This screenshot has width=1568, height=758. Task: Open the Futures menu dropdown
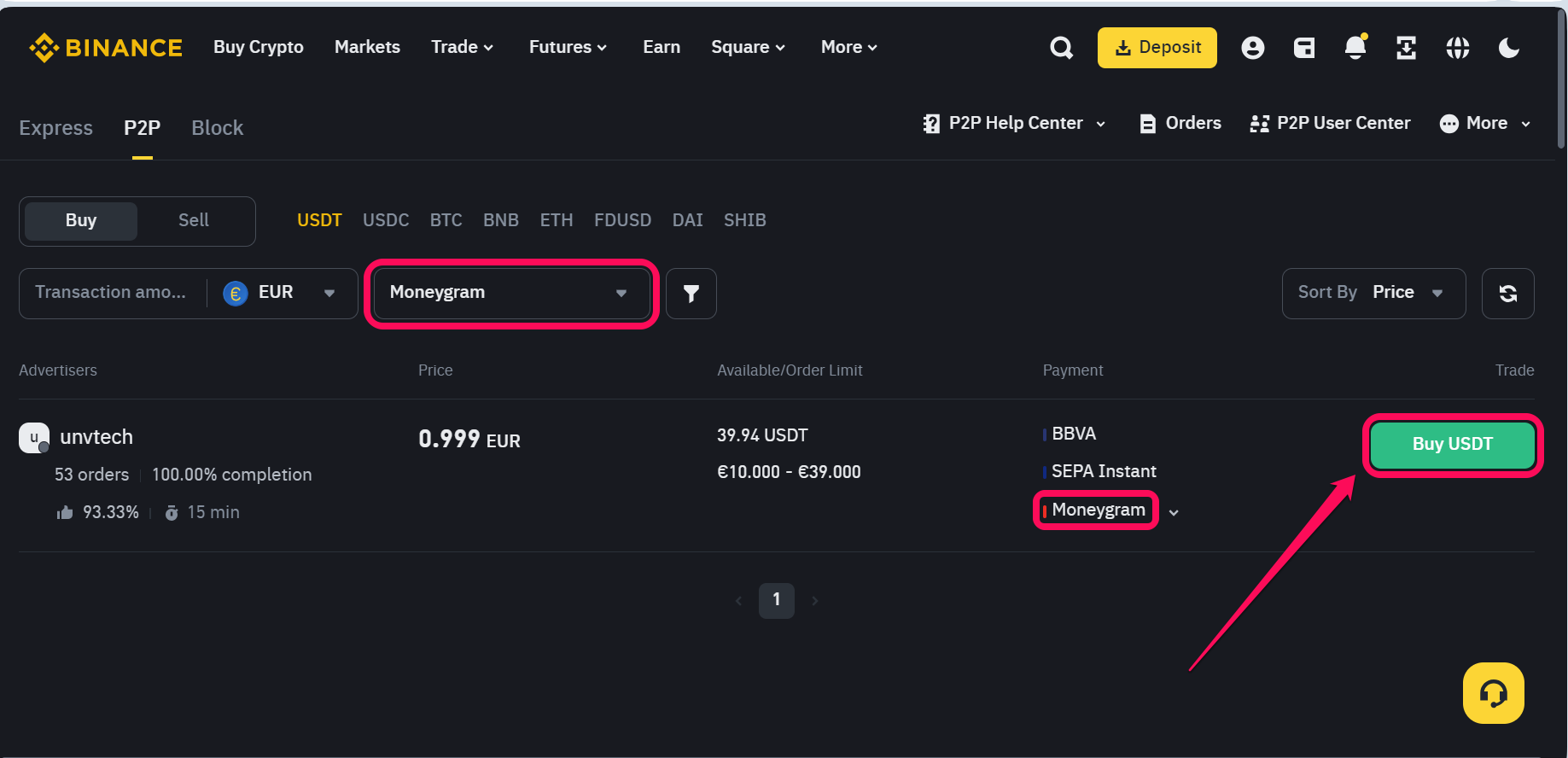tap(568, 48)
